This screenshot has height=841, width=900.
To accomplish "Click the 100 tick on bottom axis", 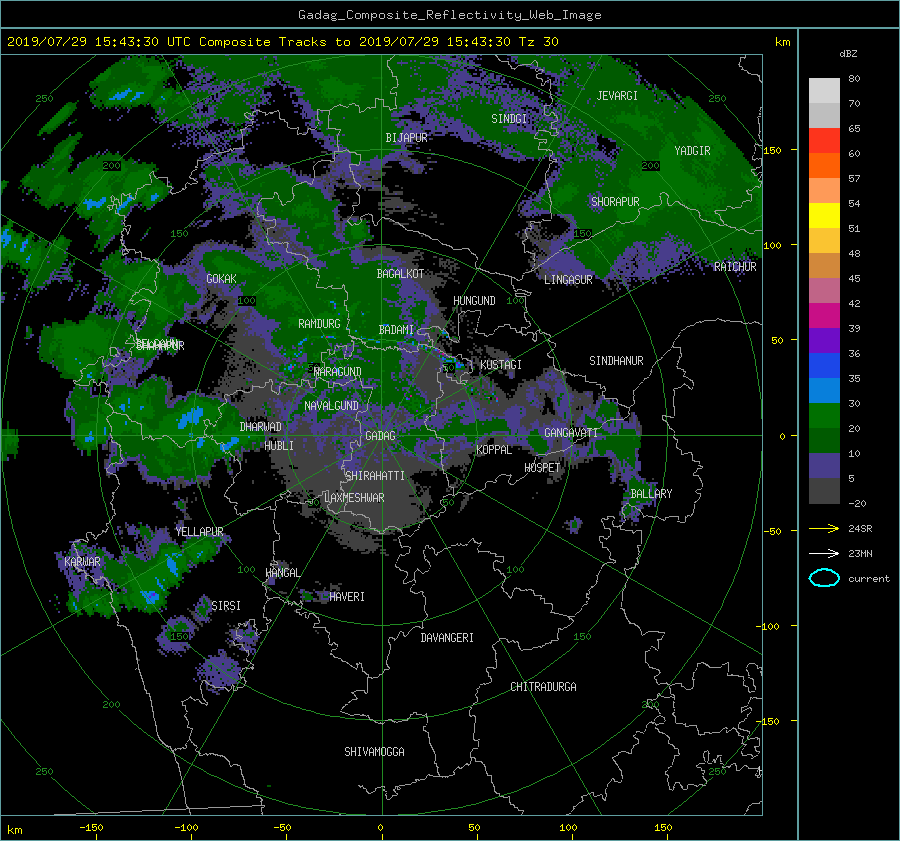I will (x=568, y=828).
